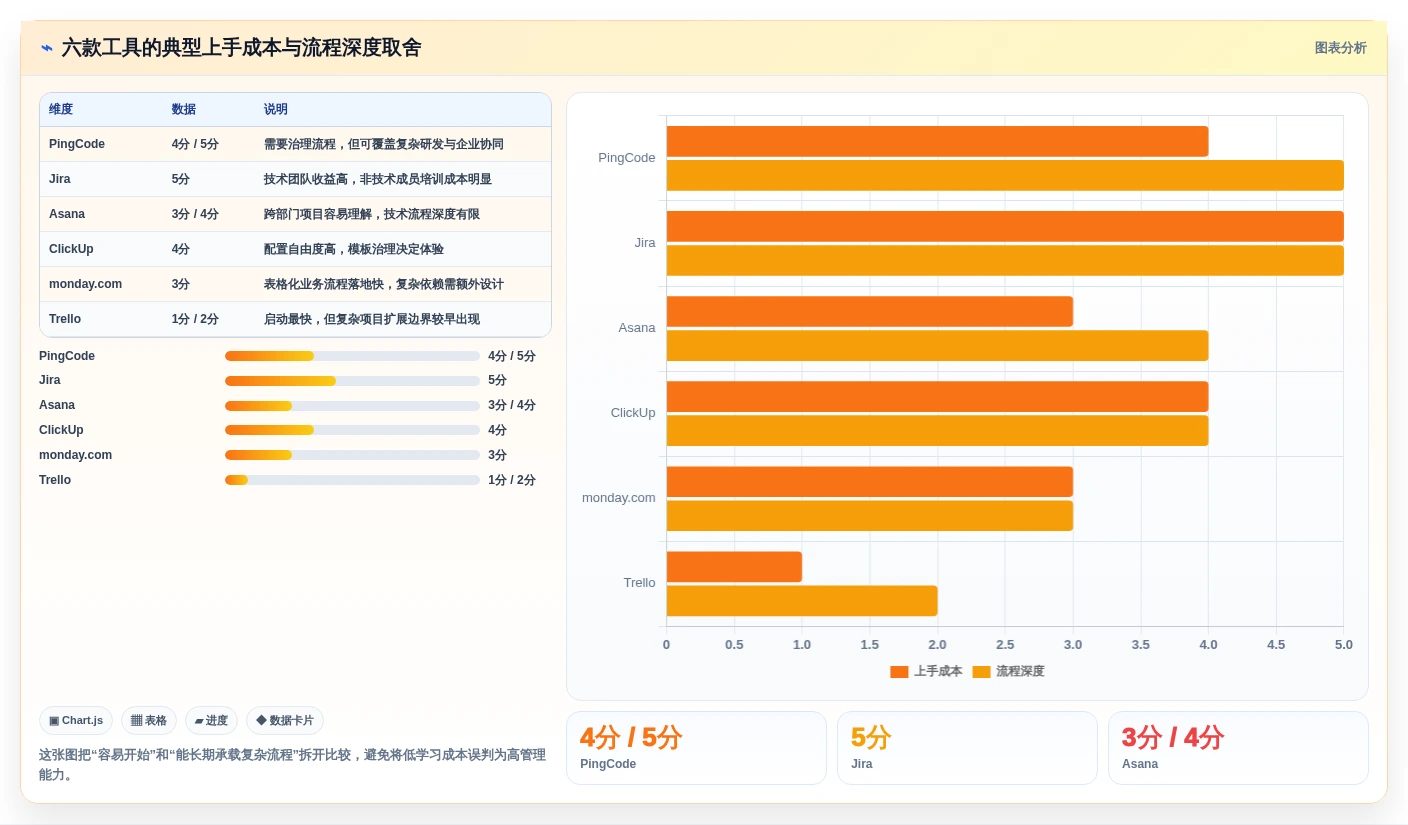Click the ClickUp label on the chart axis
This screenshot has width=1408, height=825.
point(633,413)
